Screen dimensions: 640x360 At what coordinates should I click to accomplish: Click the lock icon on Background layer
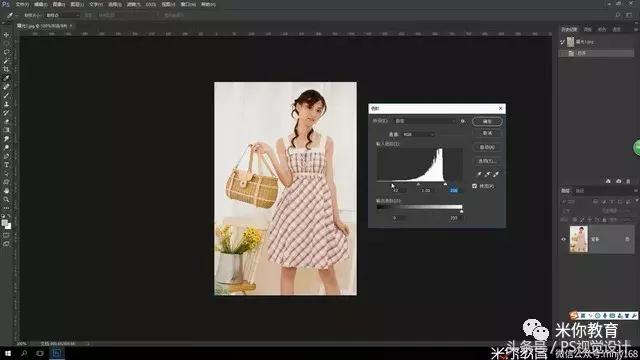coord(627,239)
